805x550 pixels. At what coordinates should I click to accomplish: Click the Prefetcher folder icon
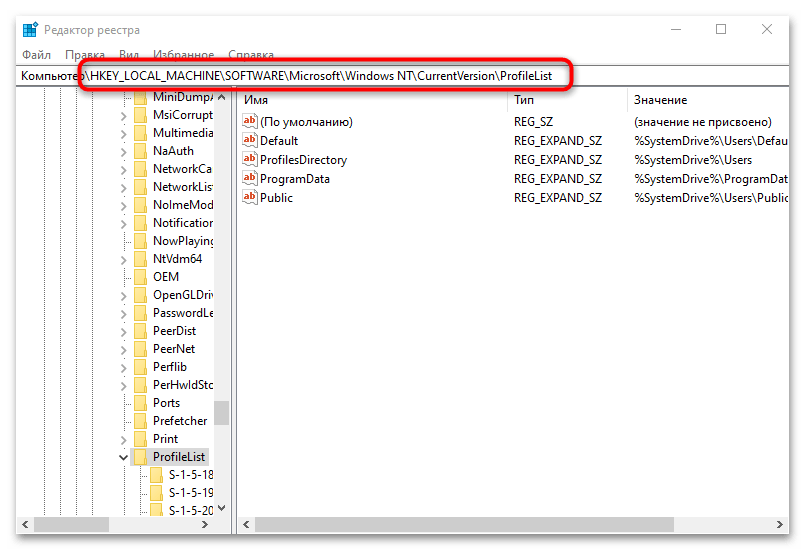(x=140, y=421)
